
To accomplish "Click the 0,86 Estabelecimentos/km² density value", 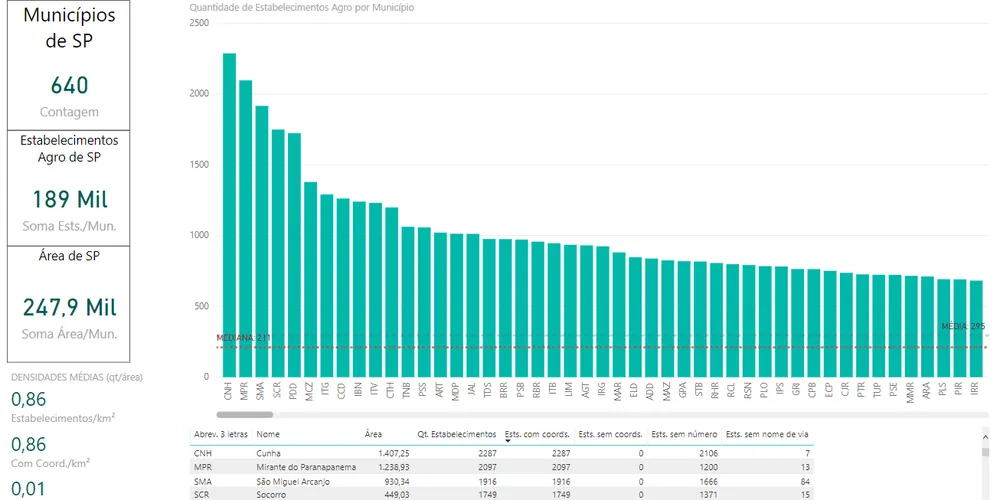I will click(29, 400).
